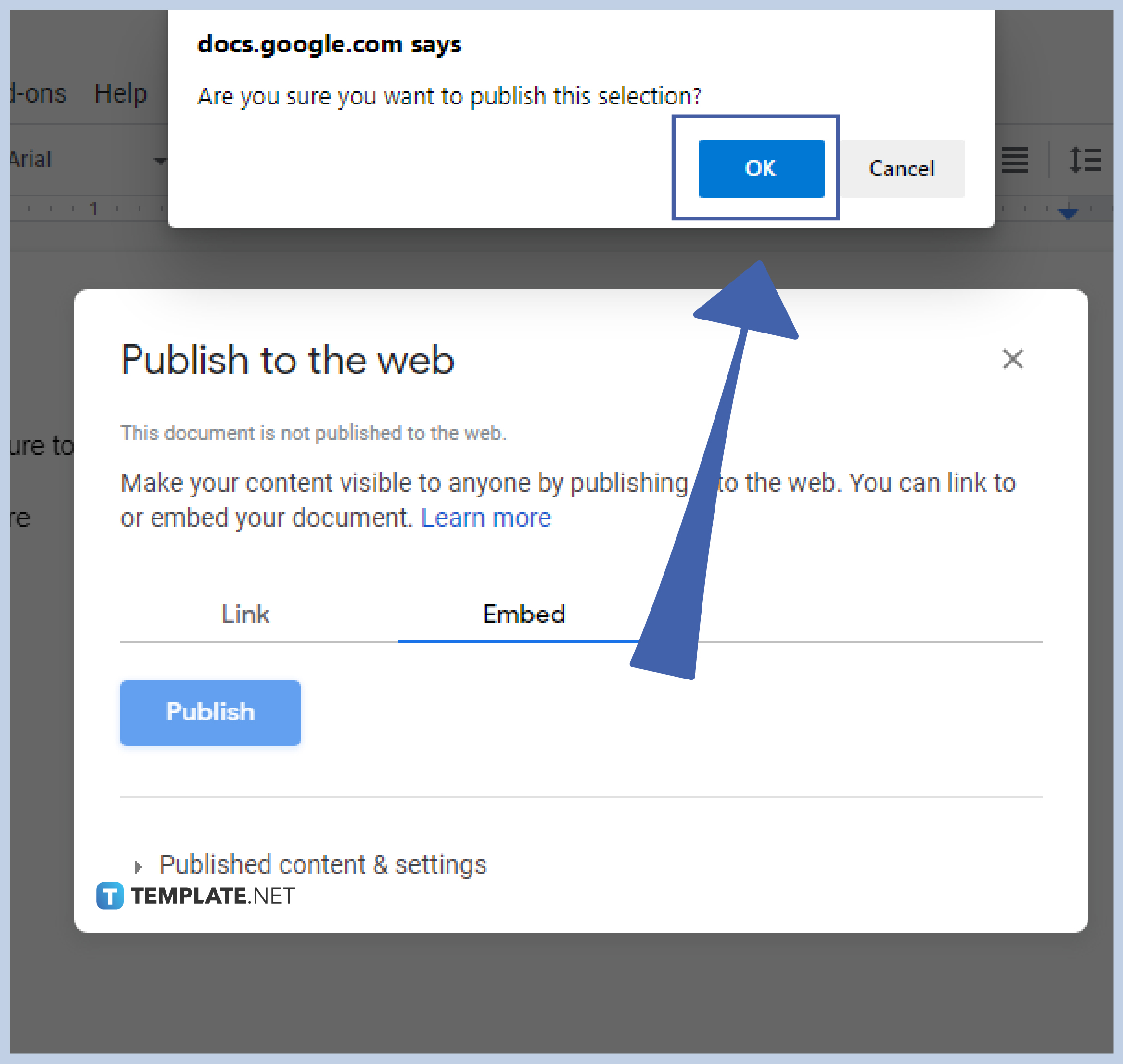
Task: Click the dropdown arrow next to Arial
Action: point(162,161)
